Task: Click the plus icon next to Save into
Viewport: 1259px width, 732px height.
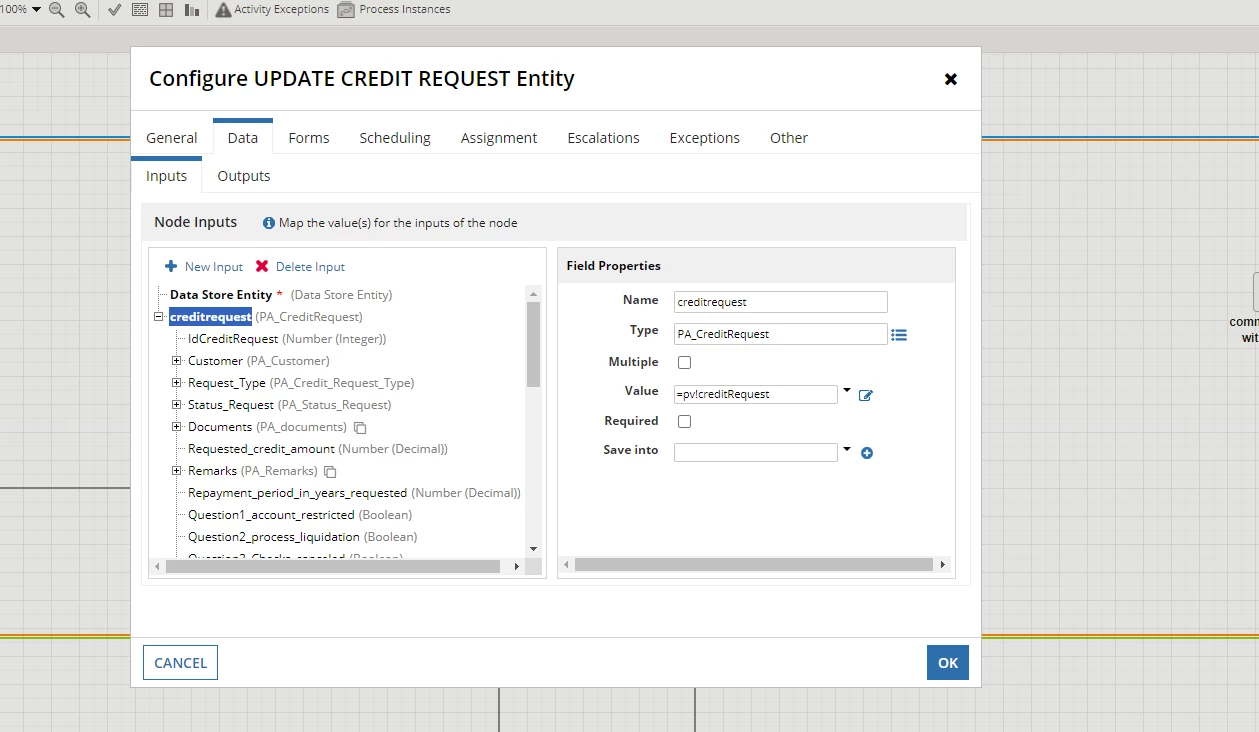Action: point(867,453)
